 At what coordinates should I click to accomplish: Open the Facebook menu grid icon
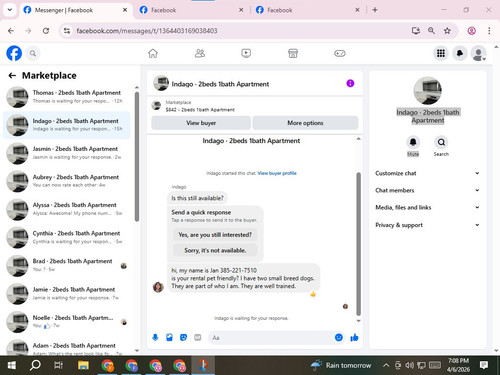441,53
